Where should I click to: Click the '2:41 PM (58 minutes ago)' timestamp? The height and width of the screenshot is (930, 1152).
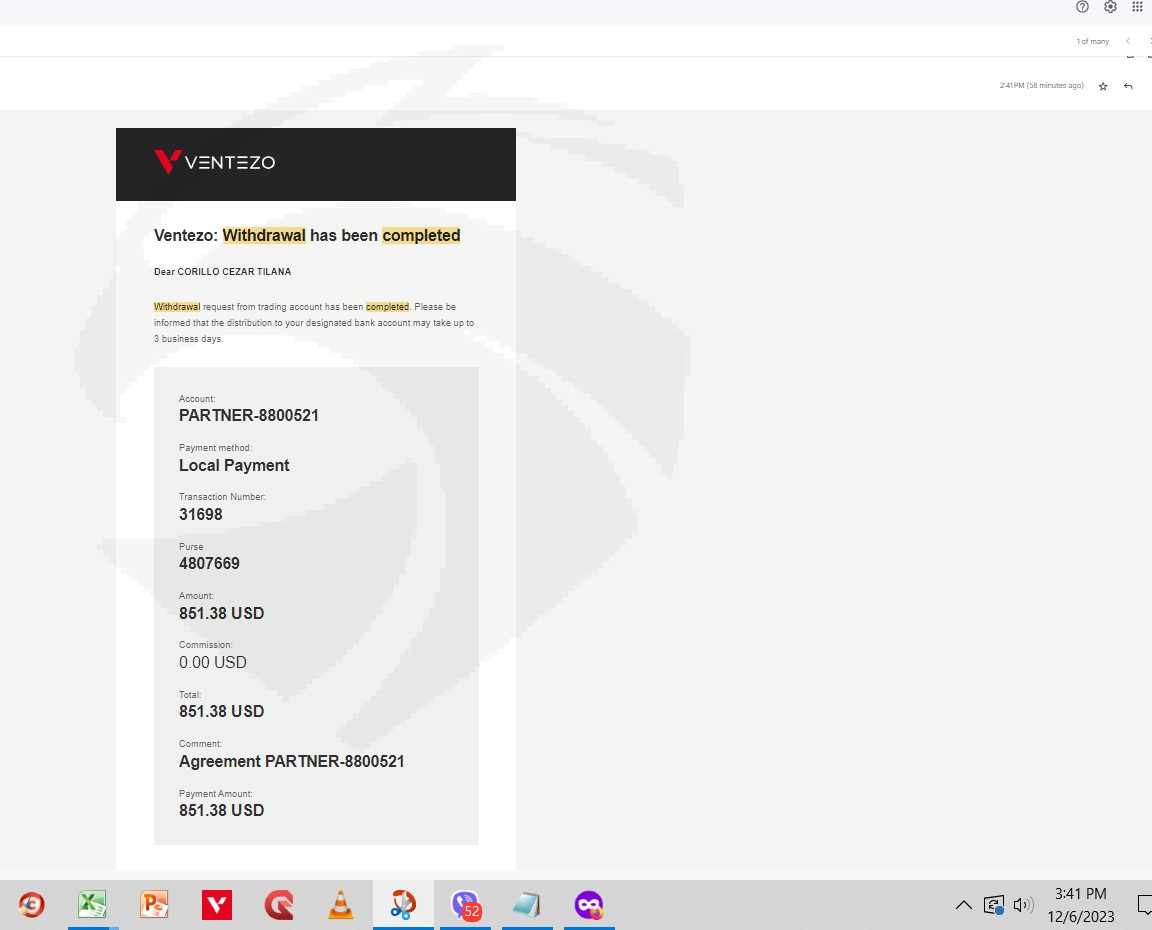point(1041,85)
